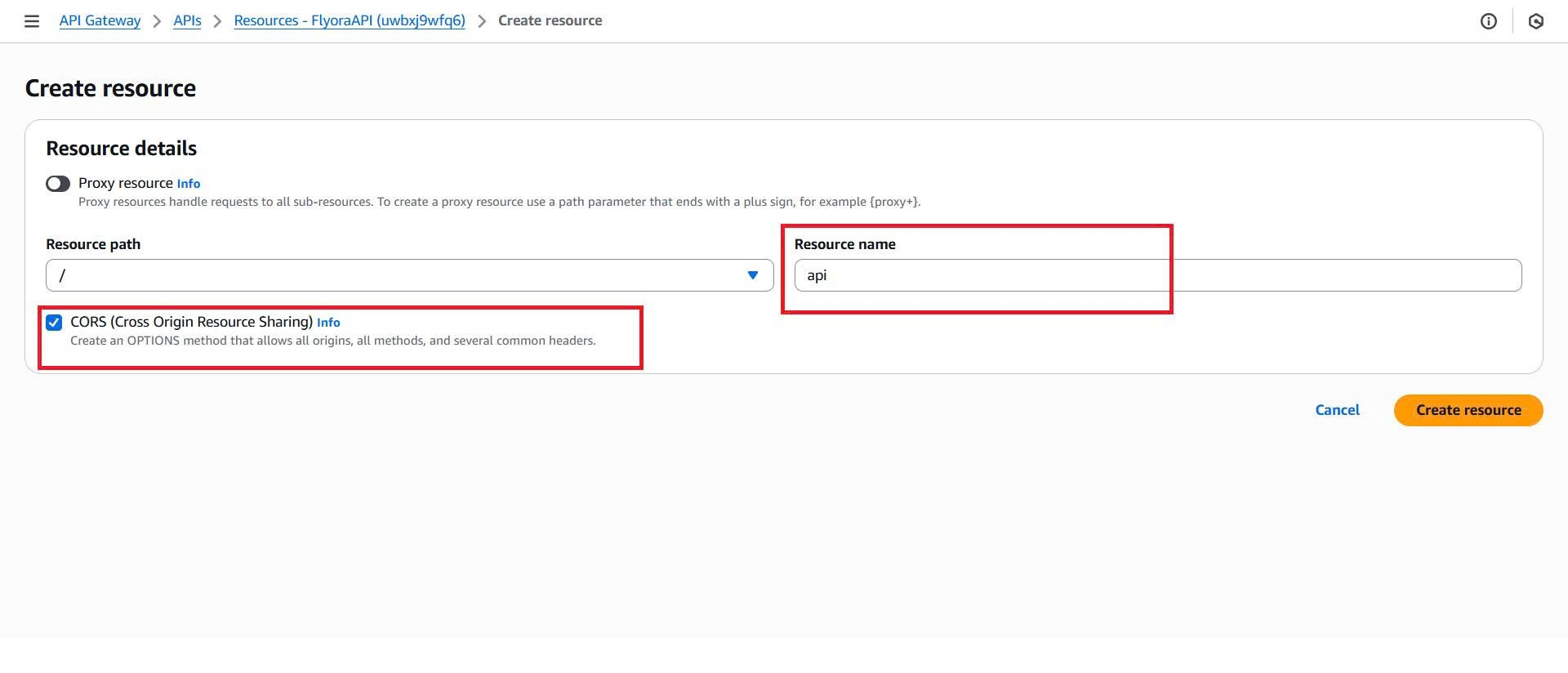The image size is (1568, 673).
Task: Focus the Resource name field containing "api"
Action: pyautogui.click(x=1156, y=275)
